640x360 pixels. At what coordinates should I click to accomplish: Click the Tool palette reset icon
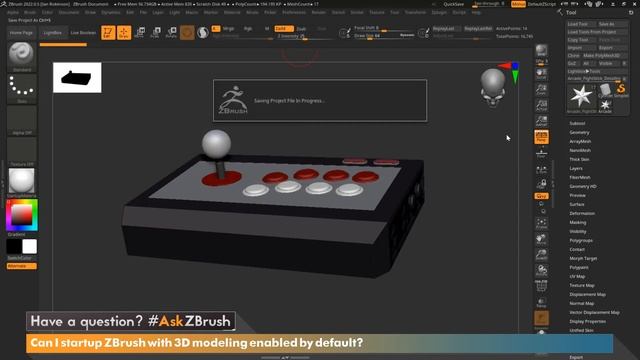click(x=631, y=13)
